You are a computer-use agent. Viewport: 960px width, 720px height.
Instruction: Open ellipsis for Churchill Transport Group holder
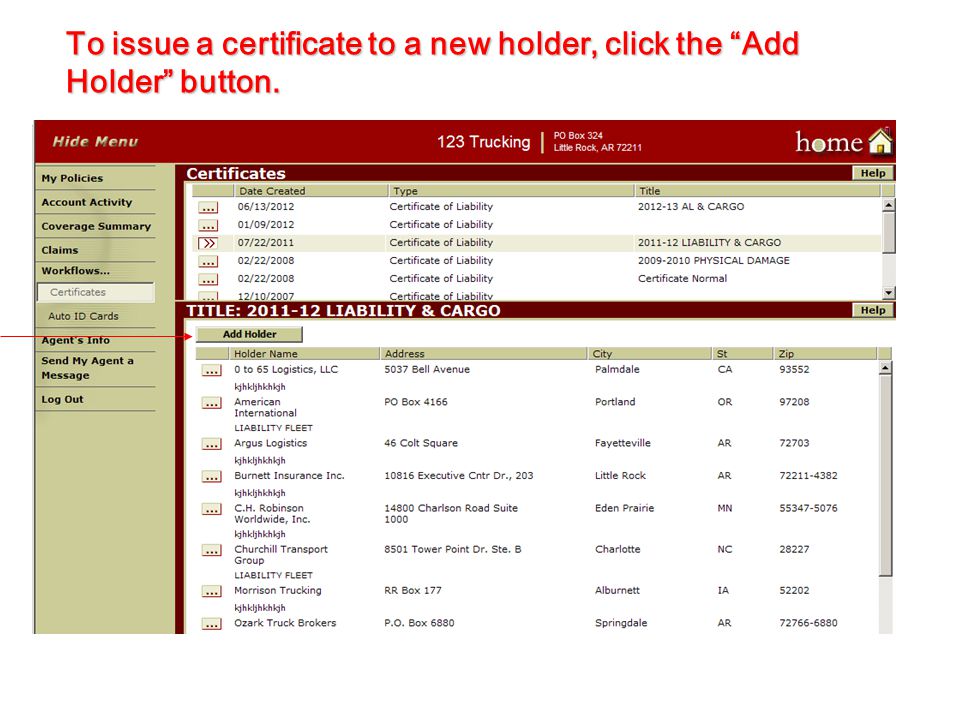(212, 551)
